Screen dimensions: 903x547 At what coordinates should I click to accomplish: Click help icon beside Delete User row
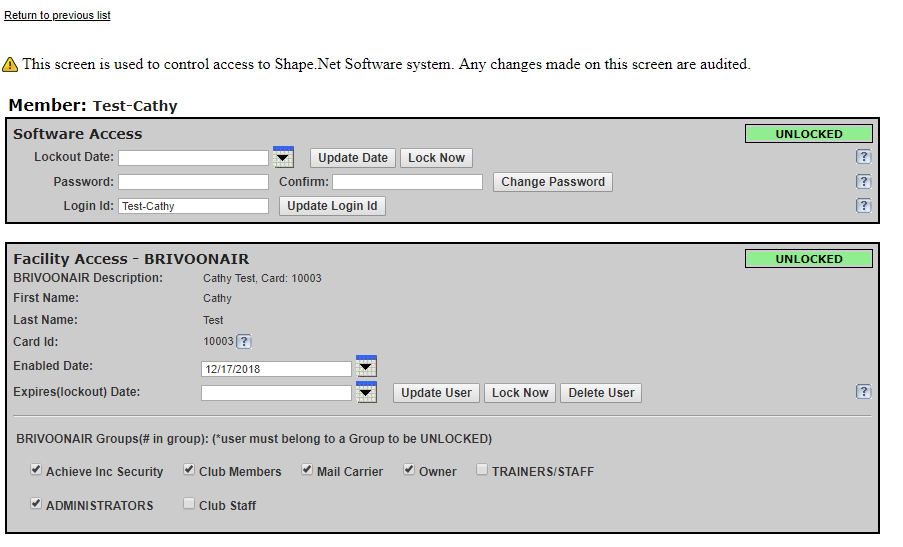coord(864,392)
